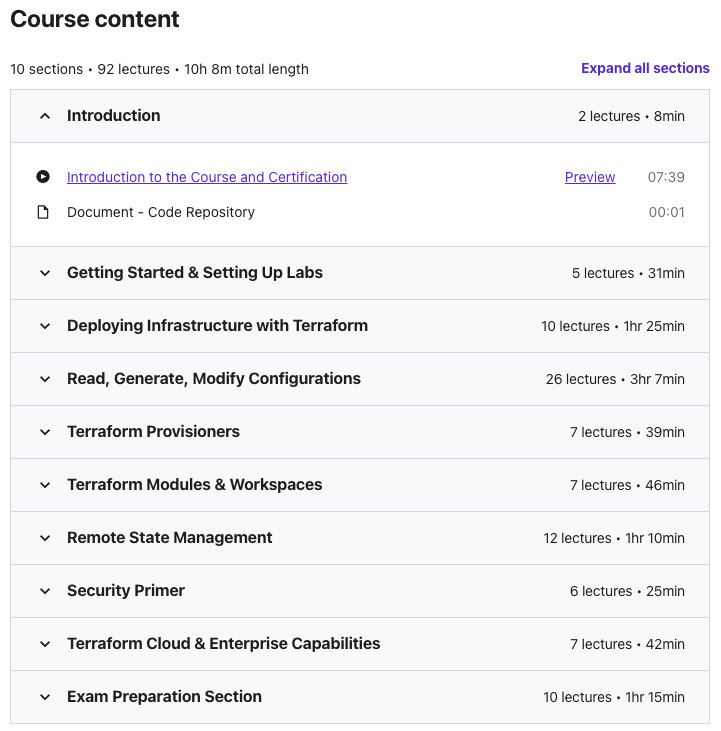This screenshot has height=731, width=721.
Task: Click the Remote State Management section title
Action: tap(170, 538)
